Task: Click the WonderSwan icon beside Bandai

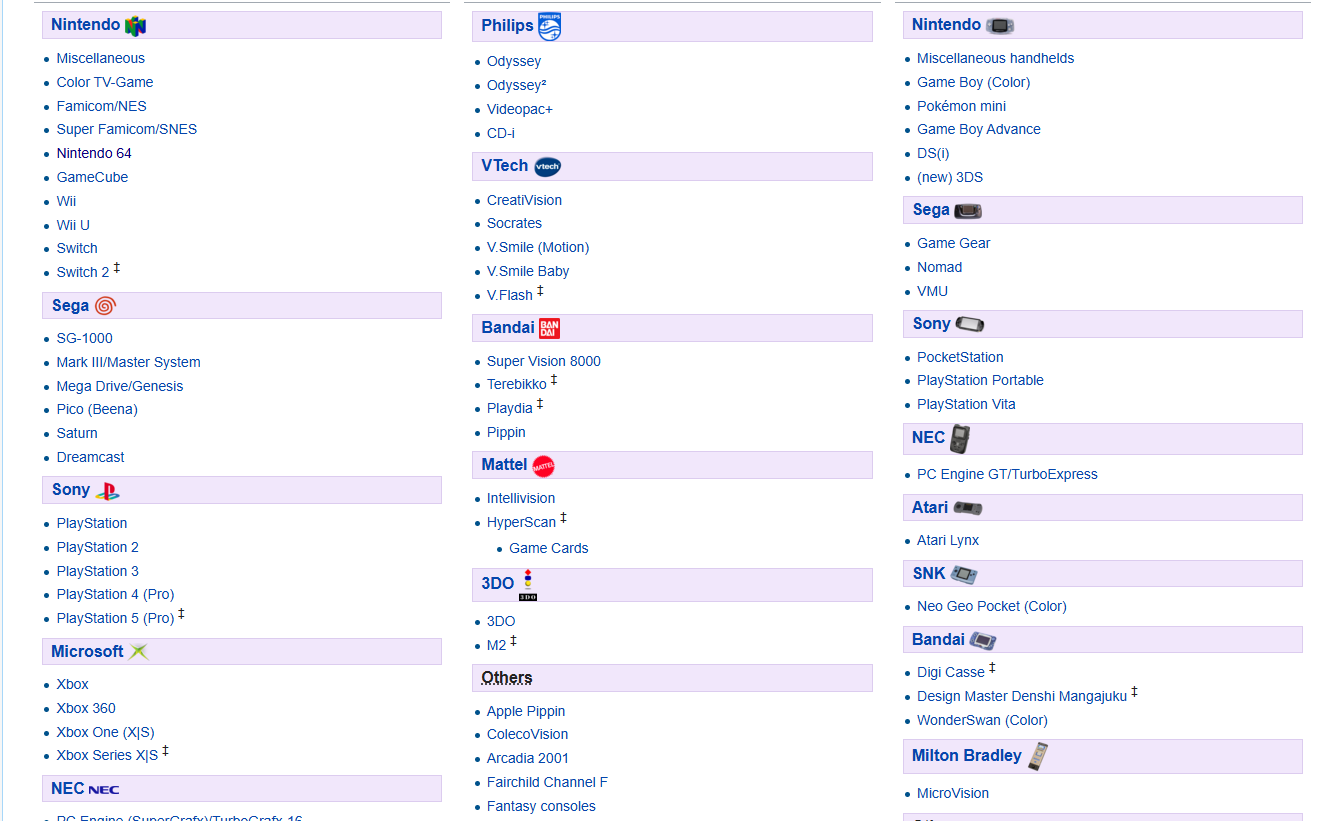Action: (x=983, y=640)
